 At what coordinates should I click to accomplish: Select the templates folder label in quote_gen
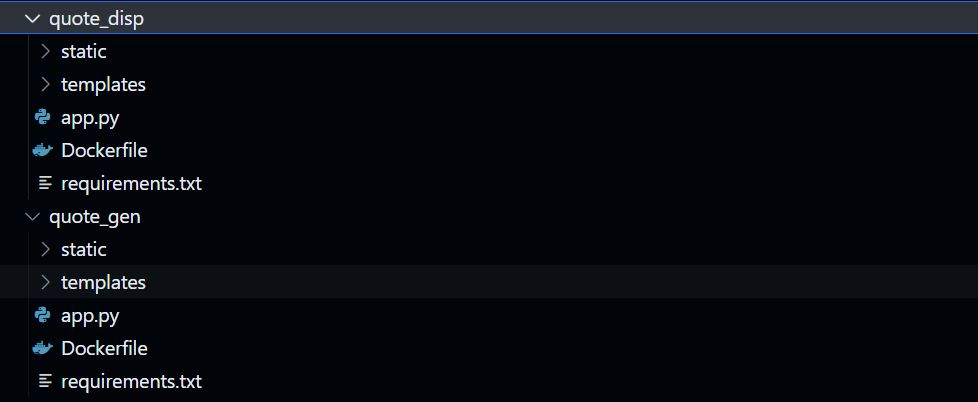click(x=104, y=282)
